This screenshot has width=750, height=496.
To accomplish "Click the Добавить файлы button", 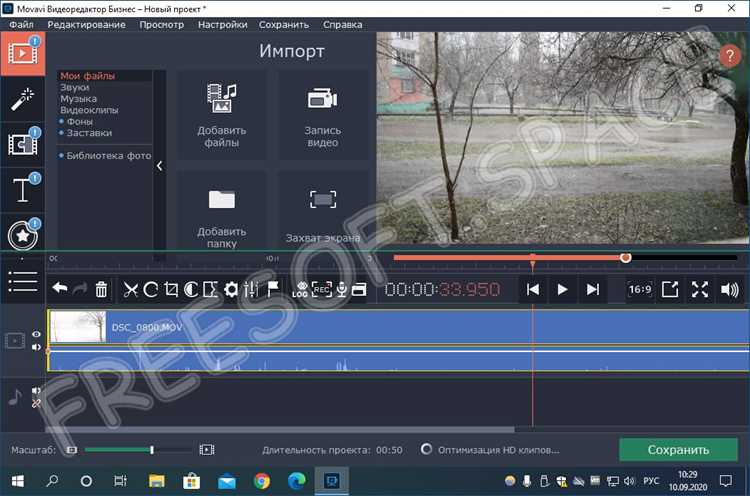I will point(222,115).
